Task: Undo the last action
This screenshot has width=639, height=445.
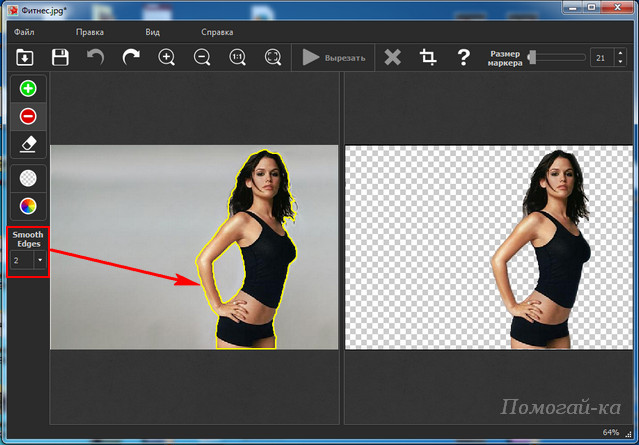Action: [x=95, y=57]
